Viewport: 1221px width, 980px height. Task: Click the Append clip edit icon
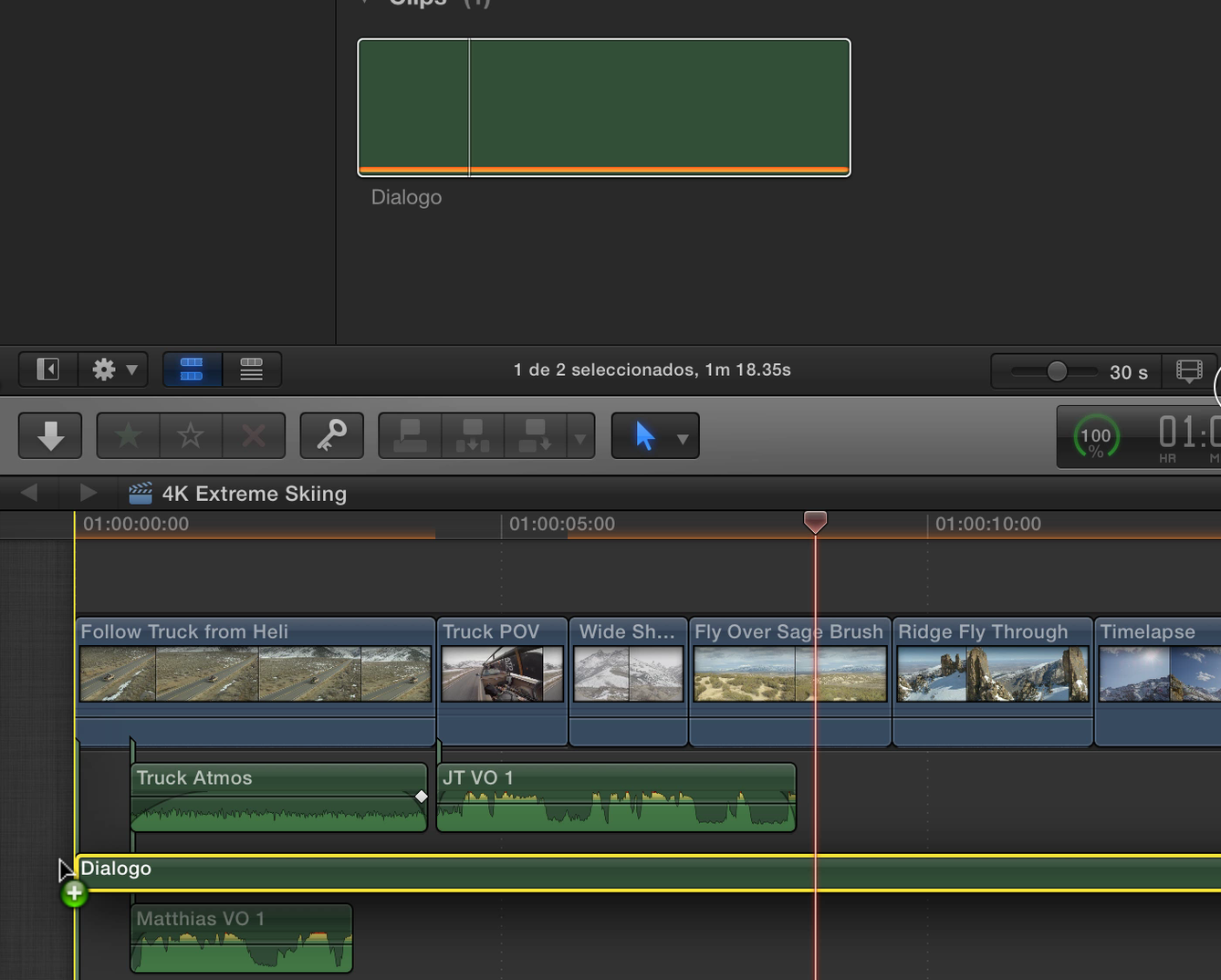tap(537, 436)
